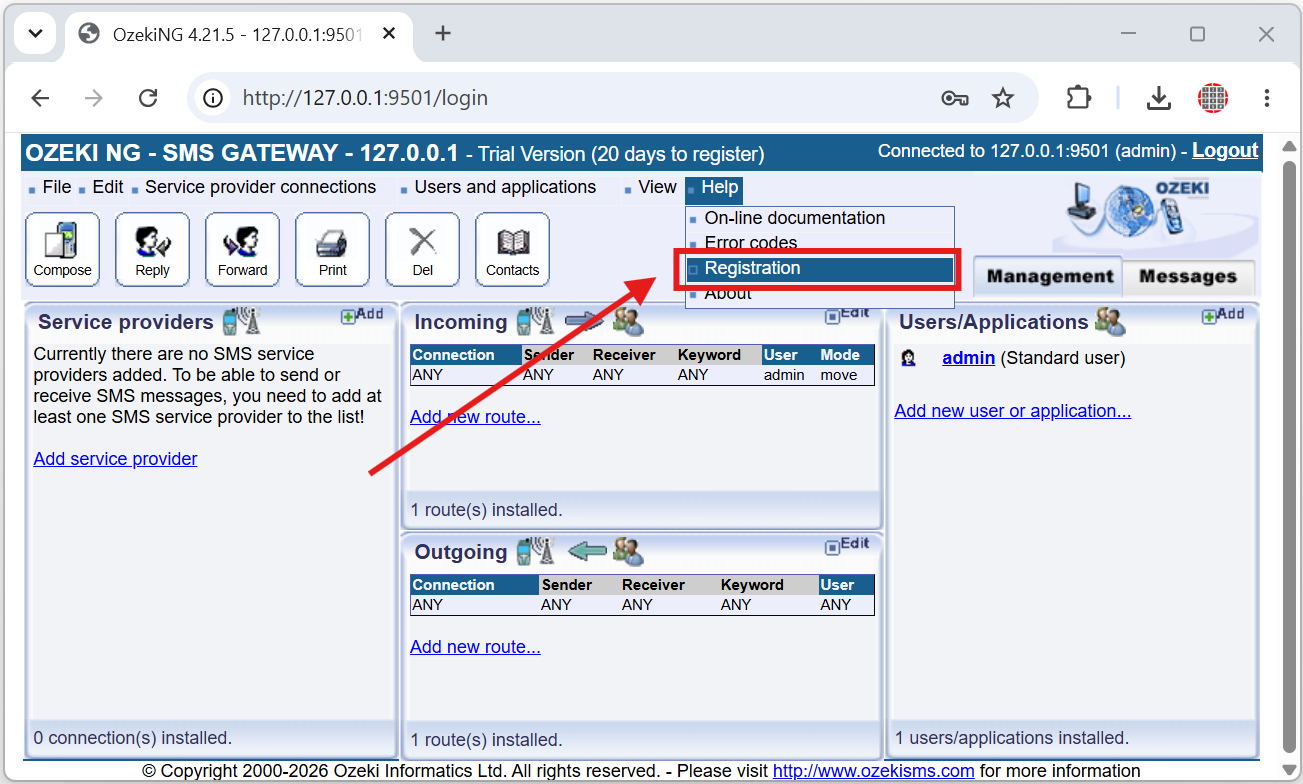Click Add new route in Outgoing
Screen dimensions: 1303x784
475,647
